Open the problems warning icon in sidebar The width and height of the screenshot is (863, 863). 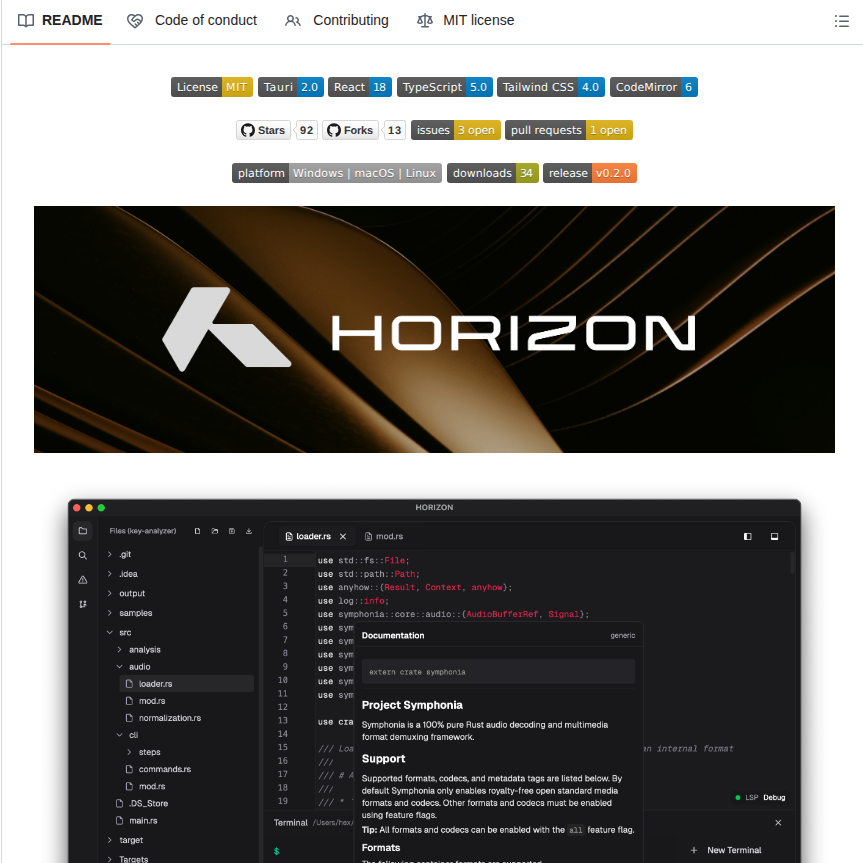82,579
